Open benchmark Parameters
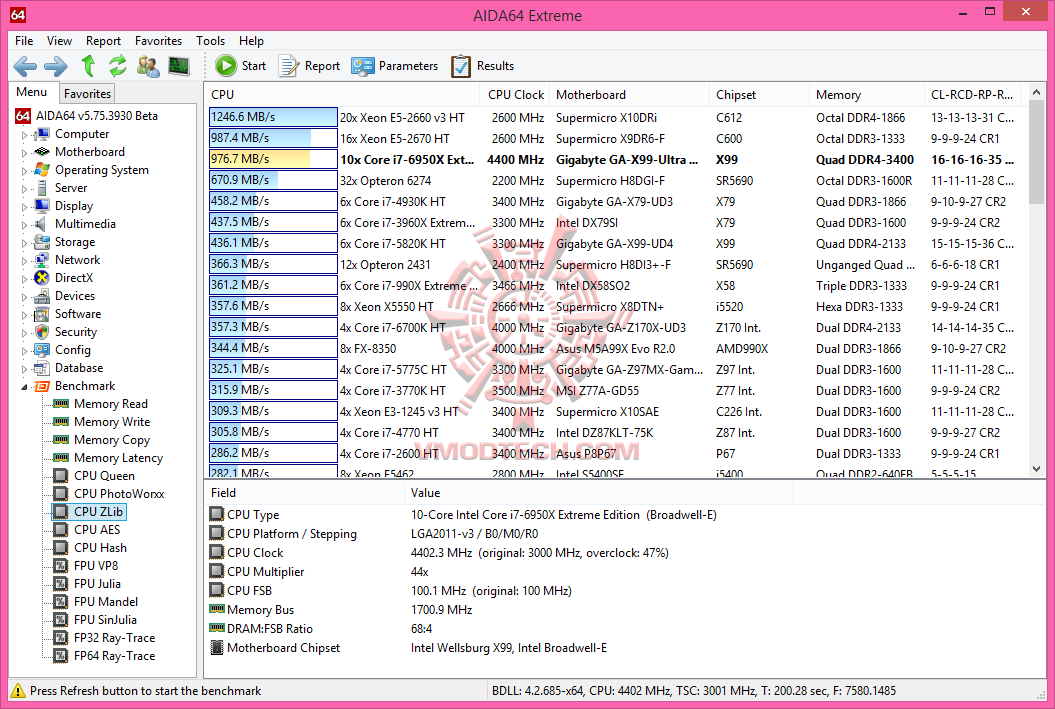 coord(394,66)
